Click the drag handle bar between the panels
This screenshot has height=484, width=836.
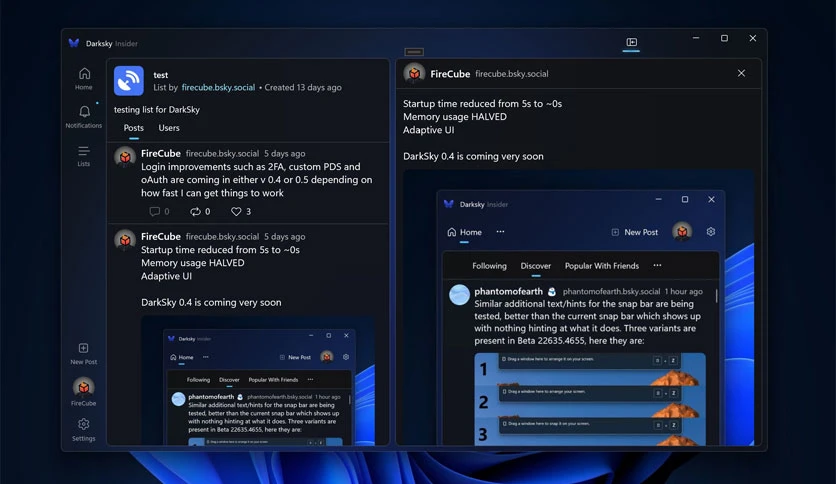(414, 52)
